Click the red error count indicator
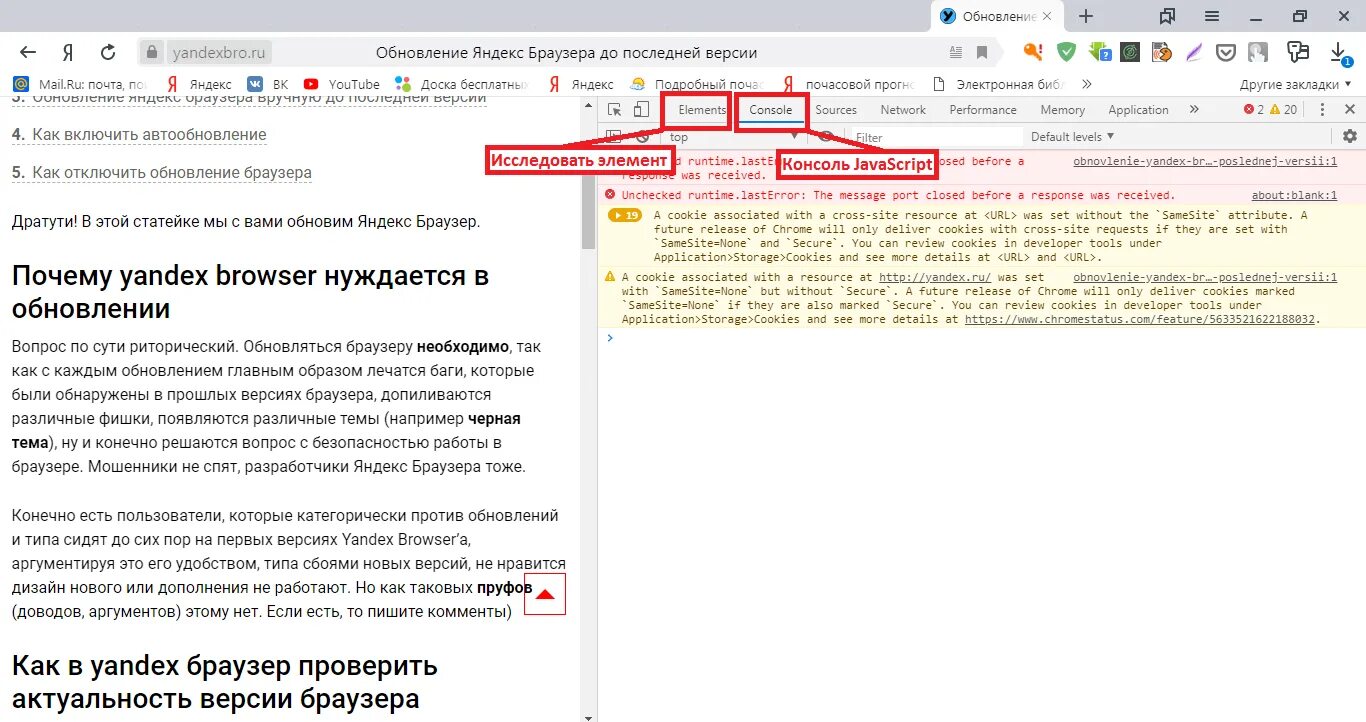The width and height of the screenshot is (1366, 722). click(x=1254, y=110)
